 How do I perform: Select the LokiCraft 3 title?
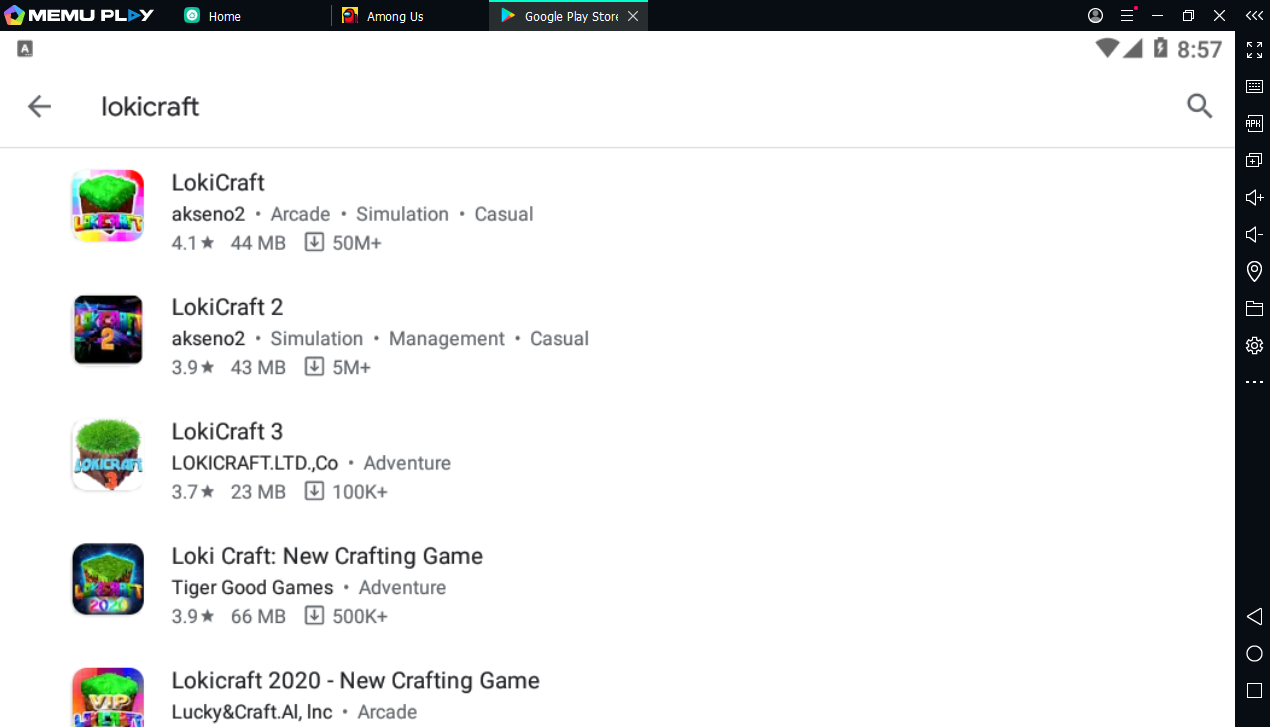point(228,432)
